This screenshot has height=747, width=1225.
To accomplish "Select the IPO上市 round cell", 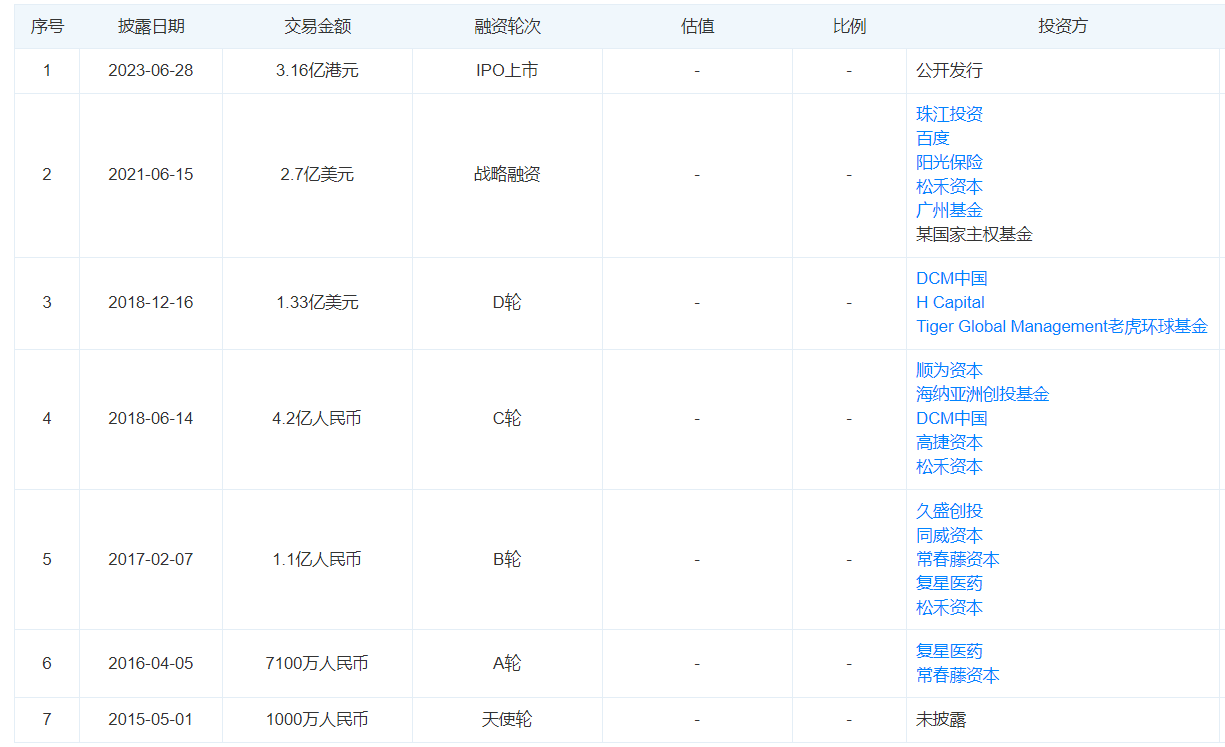I will pyautogui.click(x=507, y=71).
